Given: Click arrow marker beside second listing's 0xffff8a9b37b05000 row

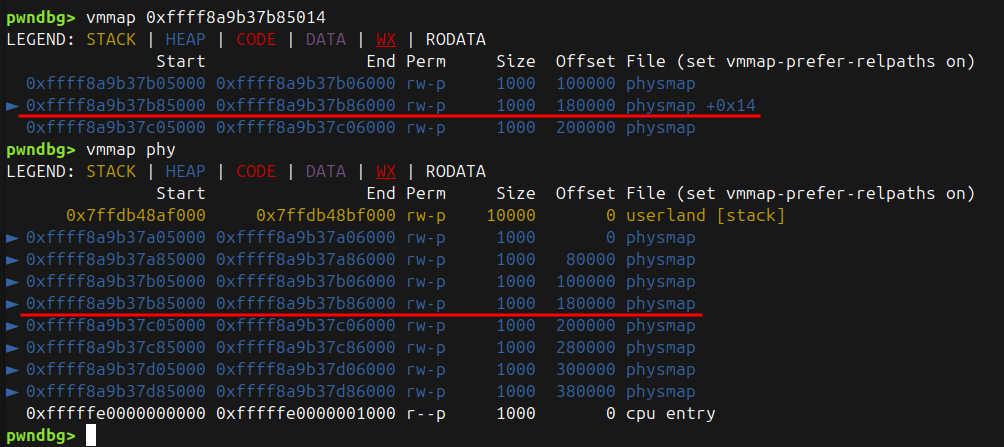Looking at the screenshot, I should click(13, 282).
